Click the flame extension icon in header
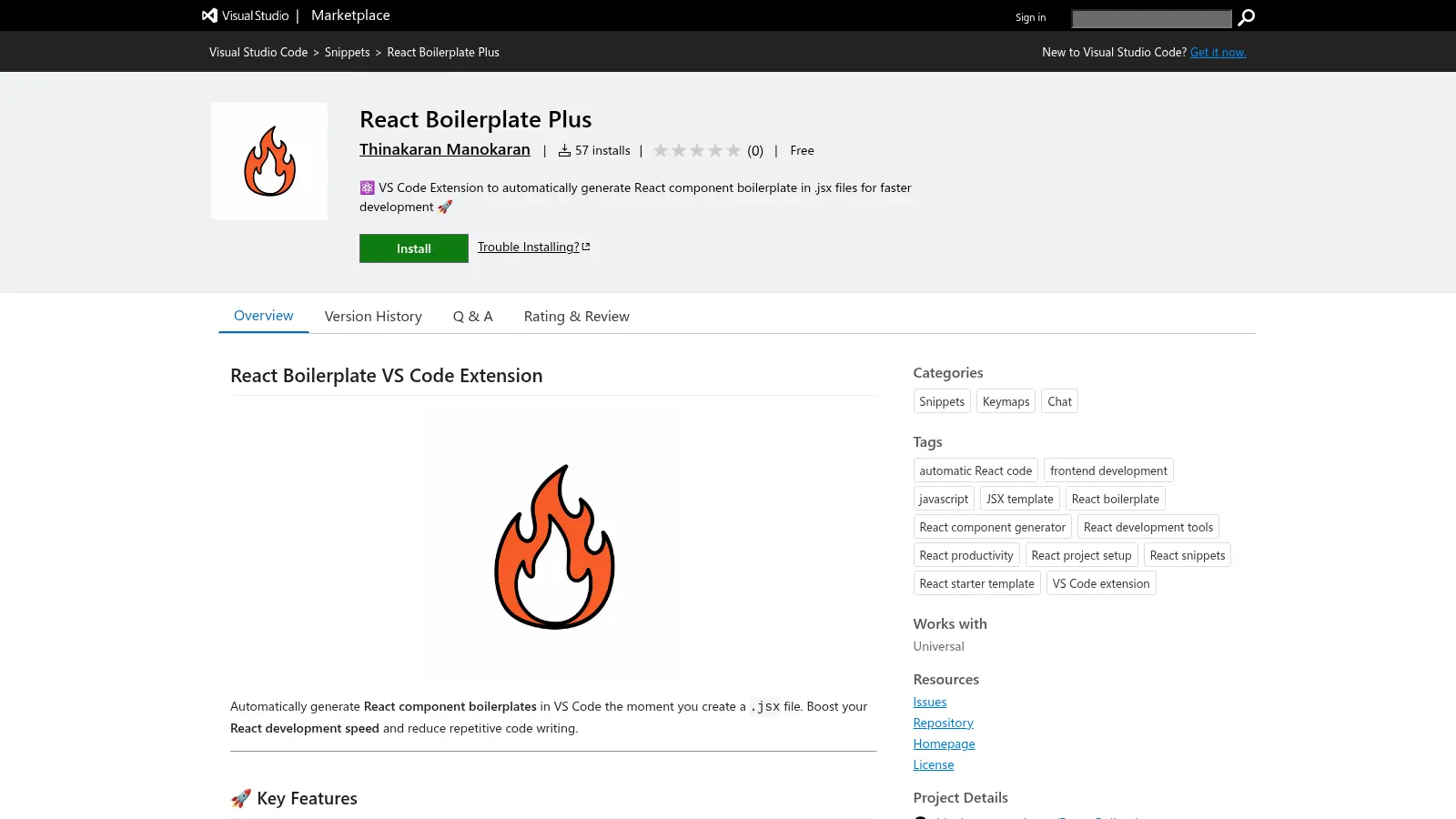The image size is (1456, 819). coord(269,161)
